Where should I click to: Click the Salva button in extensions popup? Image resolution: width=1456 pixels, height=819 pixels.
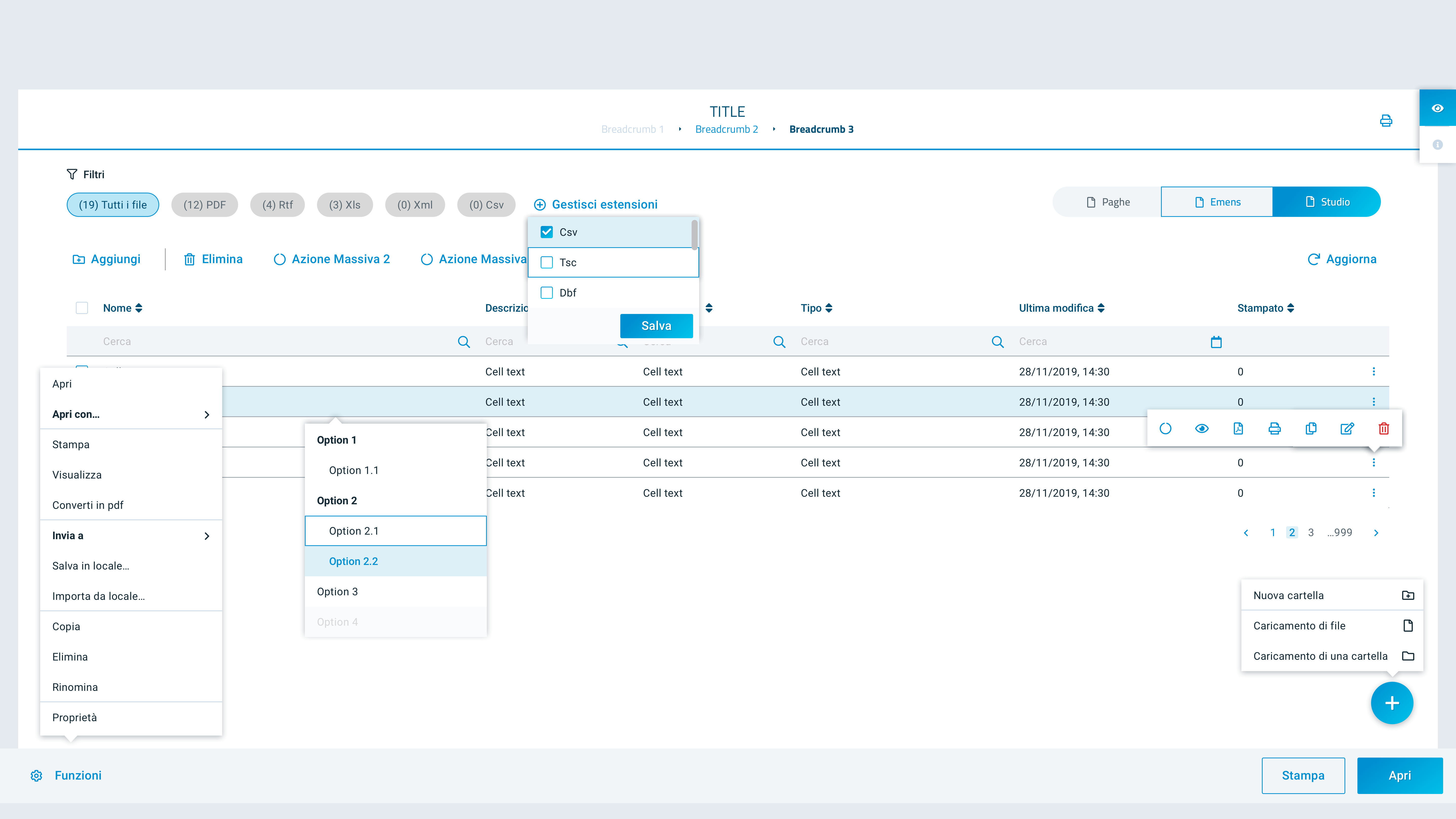pos(656,326)
